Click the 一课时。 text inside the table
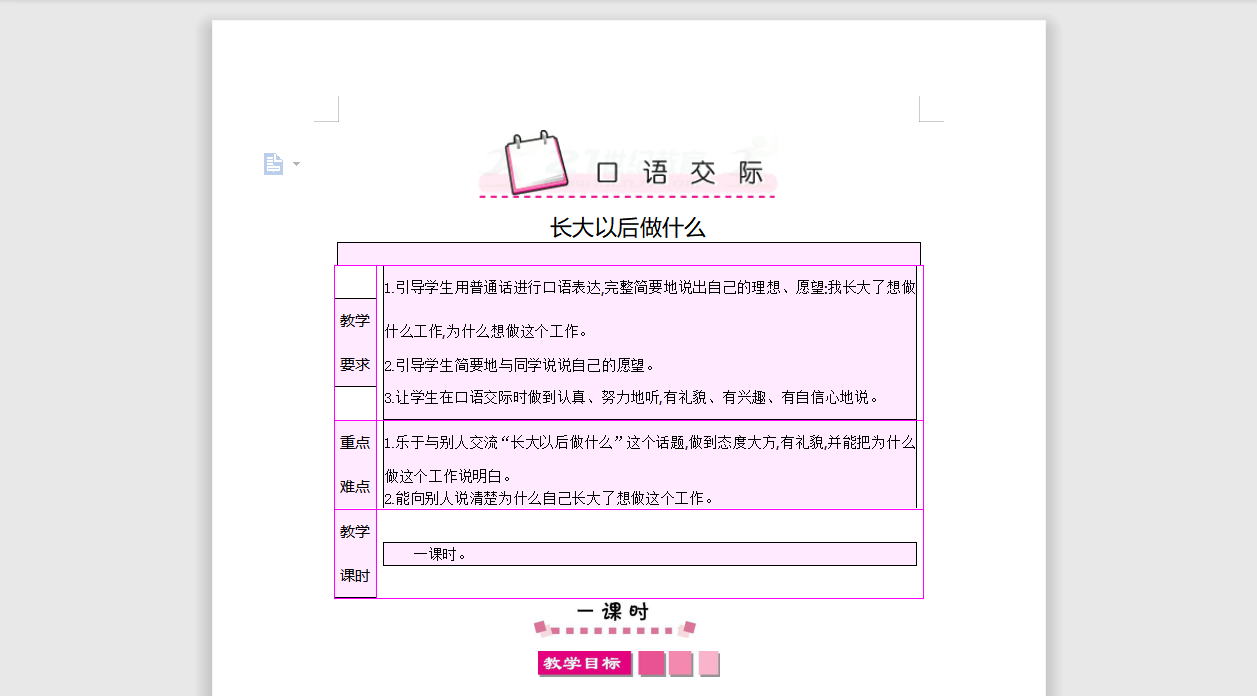The width and height of the screenshot is (1257, 696). [437, 553]
